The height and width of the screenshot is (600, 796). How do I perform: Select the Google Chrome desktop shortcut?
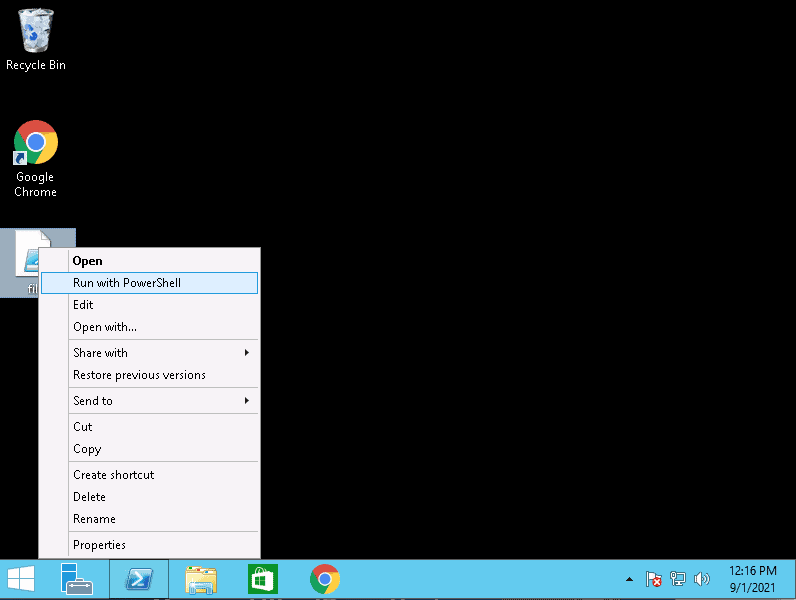(x=36, y=158)
